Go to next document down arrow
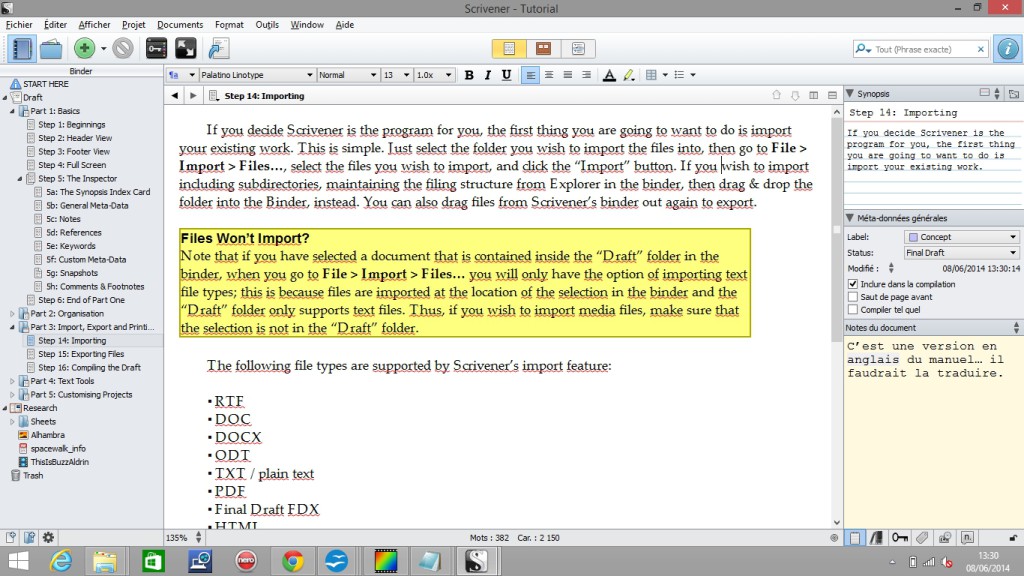The height and width of the screenshot is (576, 1024). coord(795,95)
